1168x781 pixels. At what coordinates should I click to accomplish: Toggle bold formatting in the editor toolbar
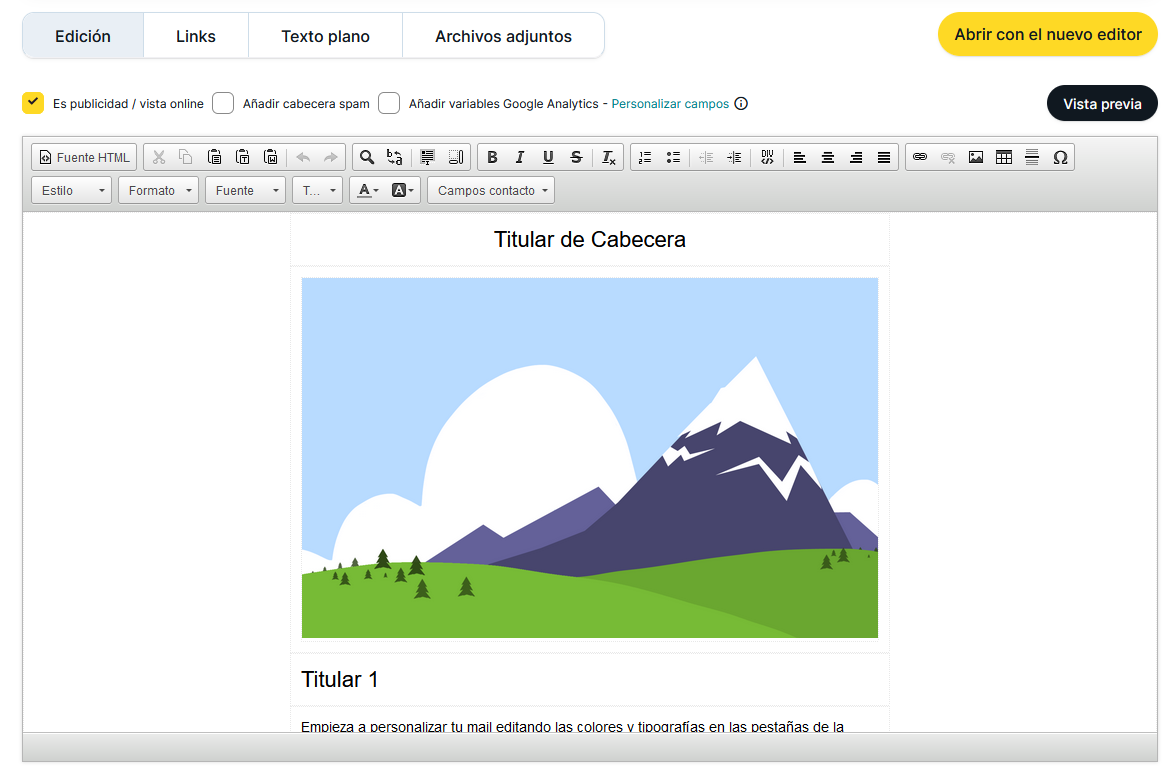pyautogui.click(x=492, y=157)
